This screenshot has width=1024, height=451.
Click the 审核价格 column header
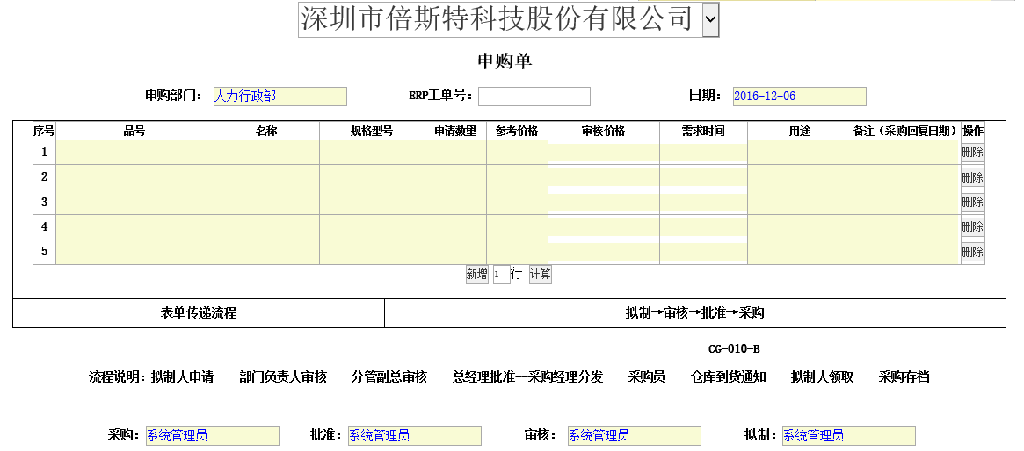pyautogui.click(x=603, y=131)
